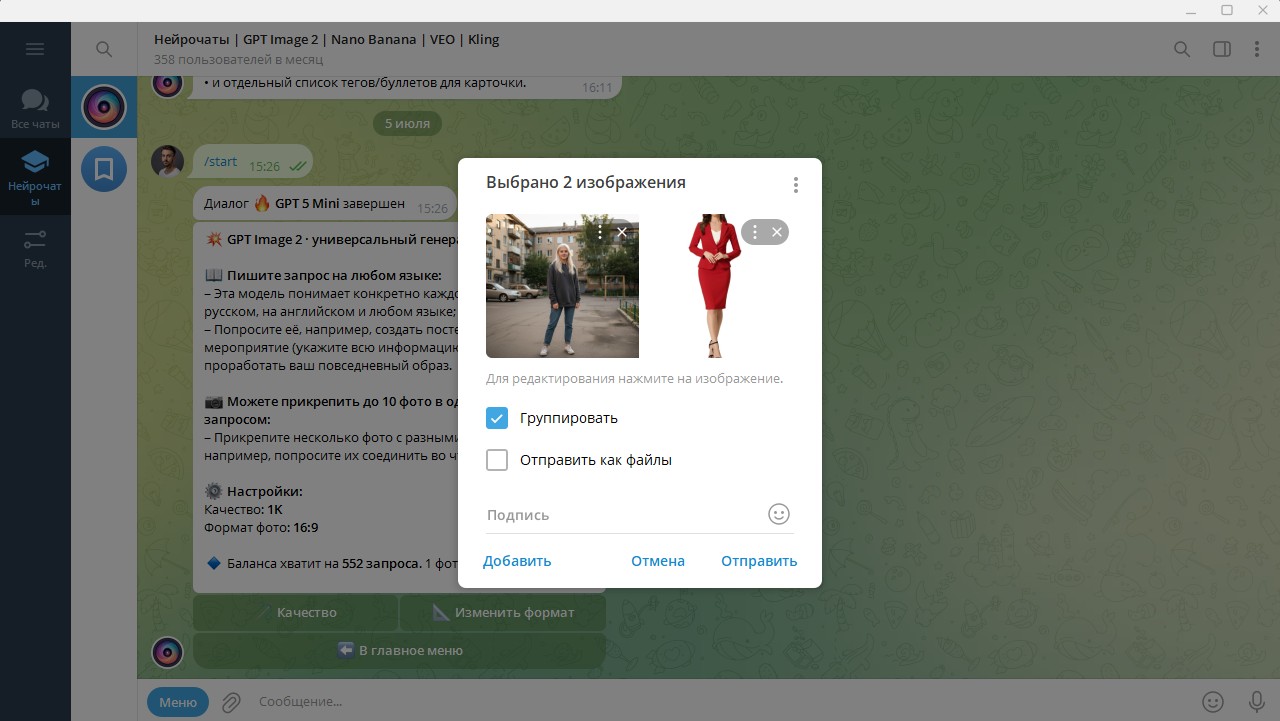Open three-dot menu on street photo

pos(600,232)
